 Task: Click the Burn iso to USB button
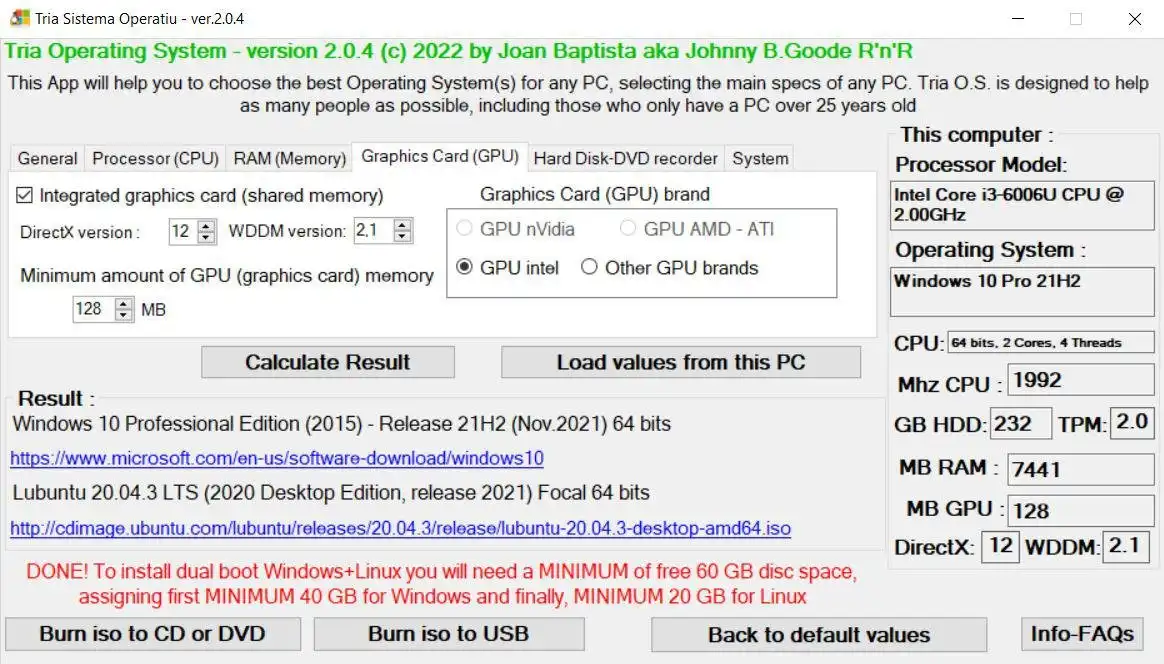449,634
